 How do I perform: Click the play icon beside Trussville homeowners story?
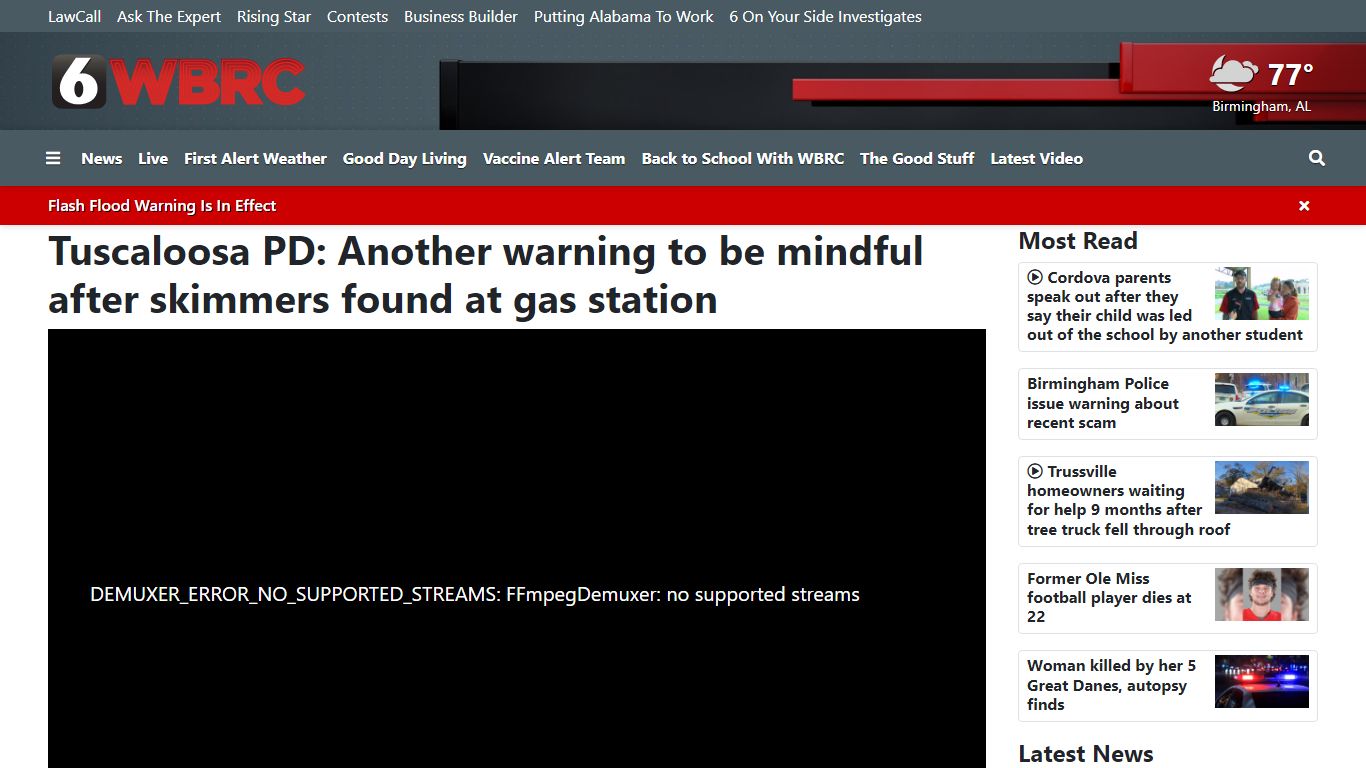(1035, 472)
